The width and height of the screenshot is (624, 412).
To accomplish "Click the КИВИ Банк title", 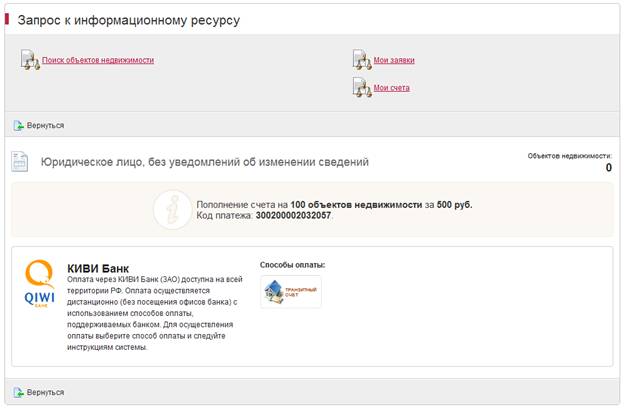I will [98, 268].
